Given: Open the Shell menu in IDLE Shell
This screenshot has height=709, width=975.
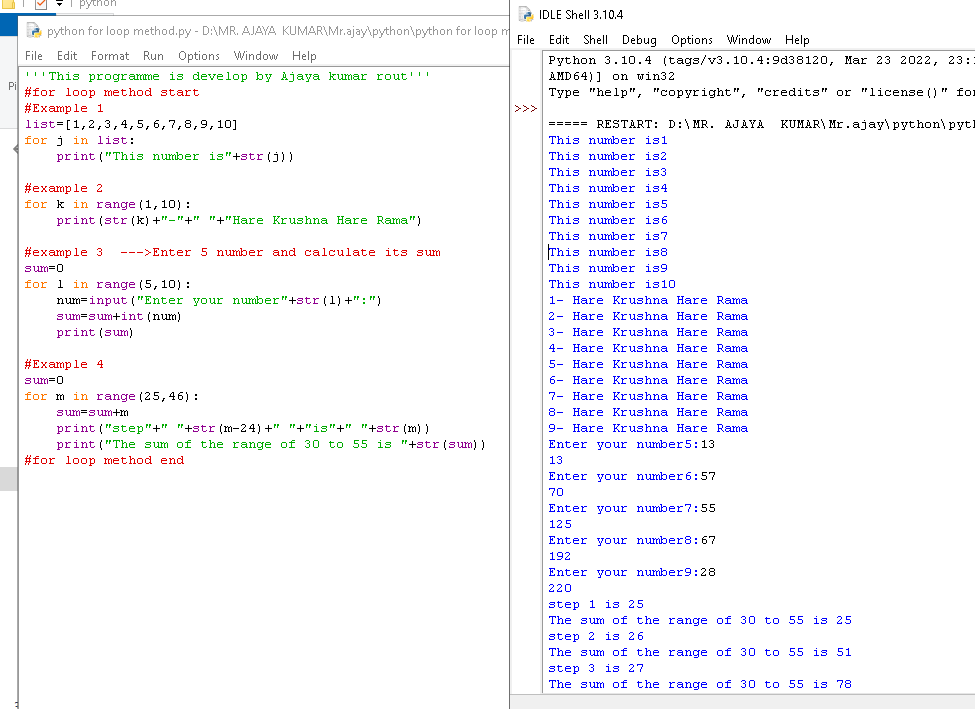Looking at the screenshot, I should (596, 40).
